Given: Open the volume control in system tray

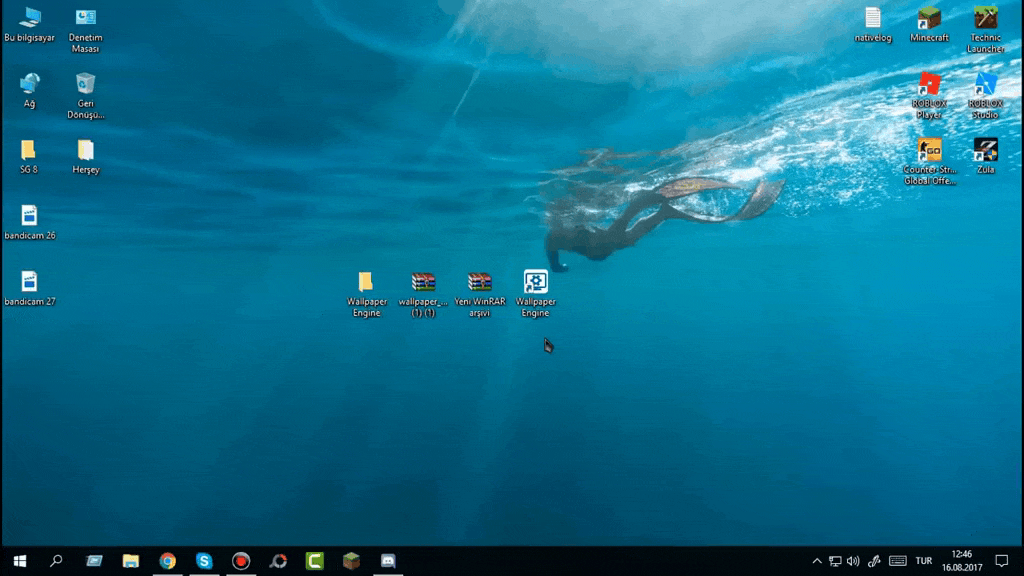Looking at the screenshot, I should pyautogui.click(x=853, y=561).
